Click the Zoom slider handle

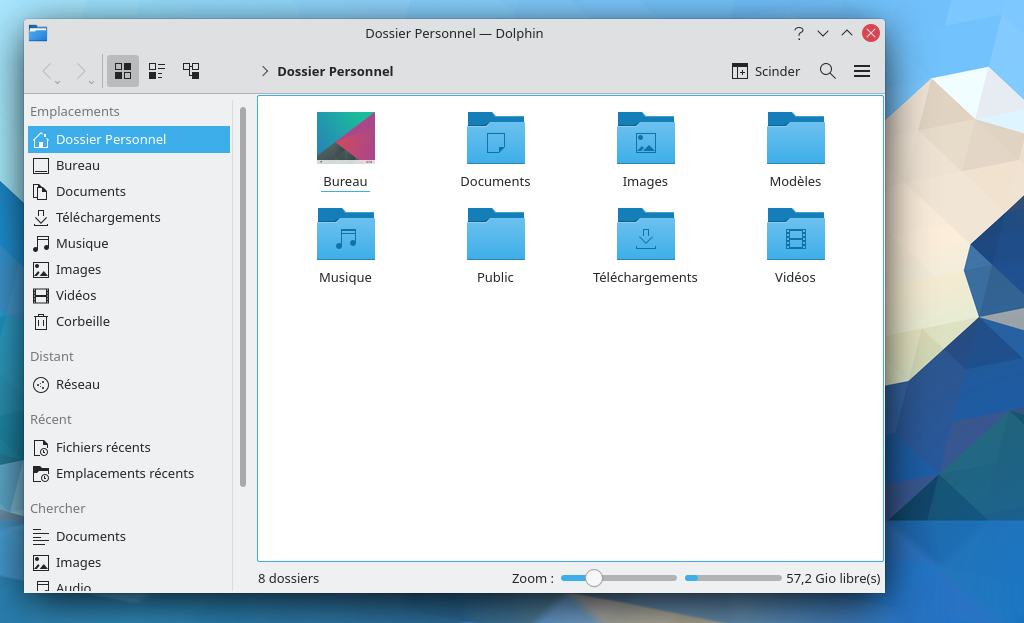point(594,578)
